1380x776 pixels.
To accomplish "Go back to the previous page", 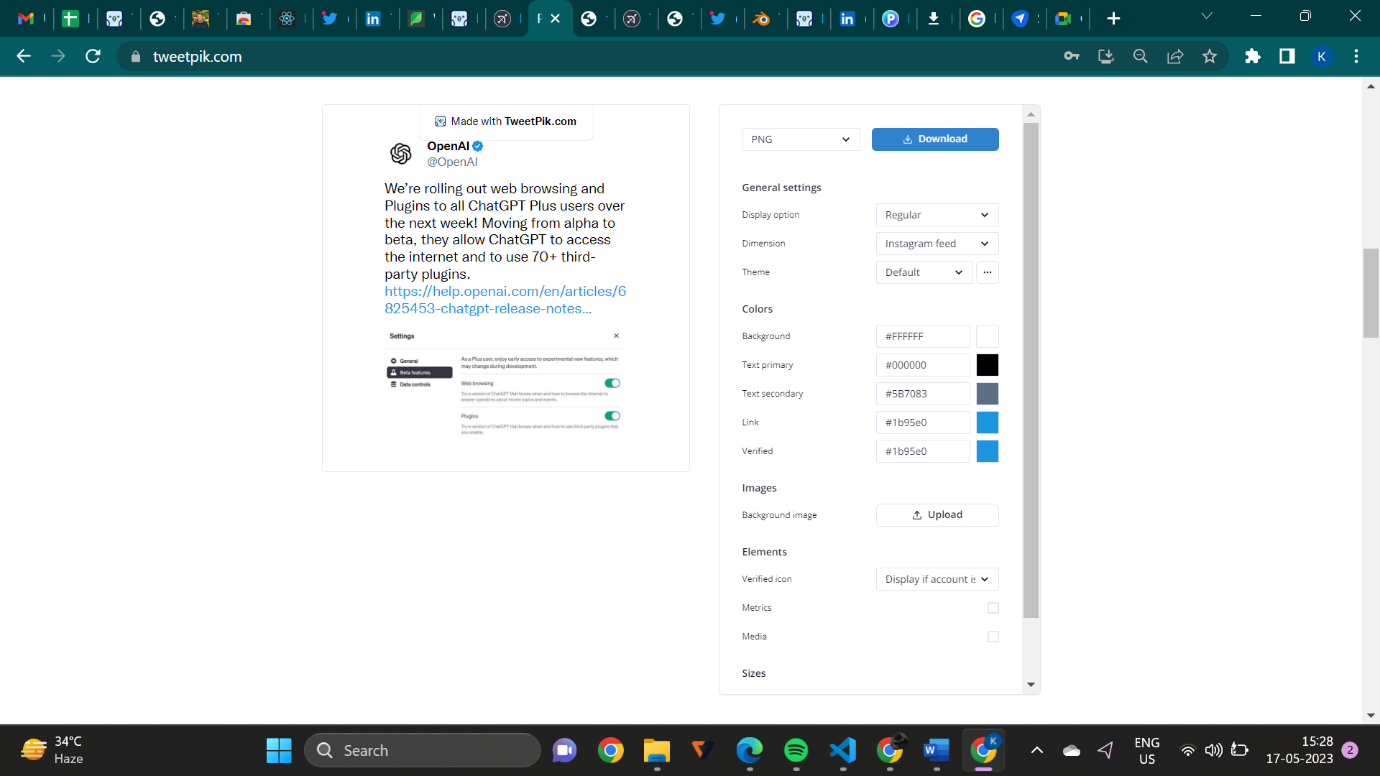I will [24, 57].
